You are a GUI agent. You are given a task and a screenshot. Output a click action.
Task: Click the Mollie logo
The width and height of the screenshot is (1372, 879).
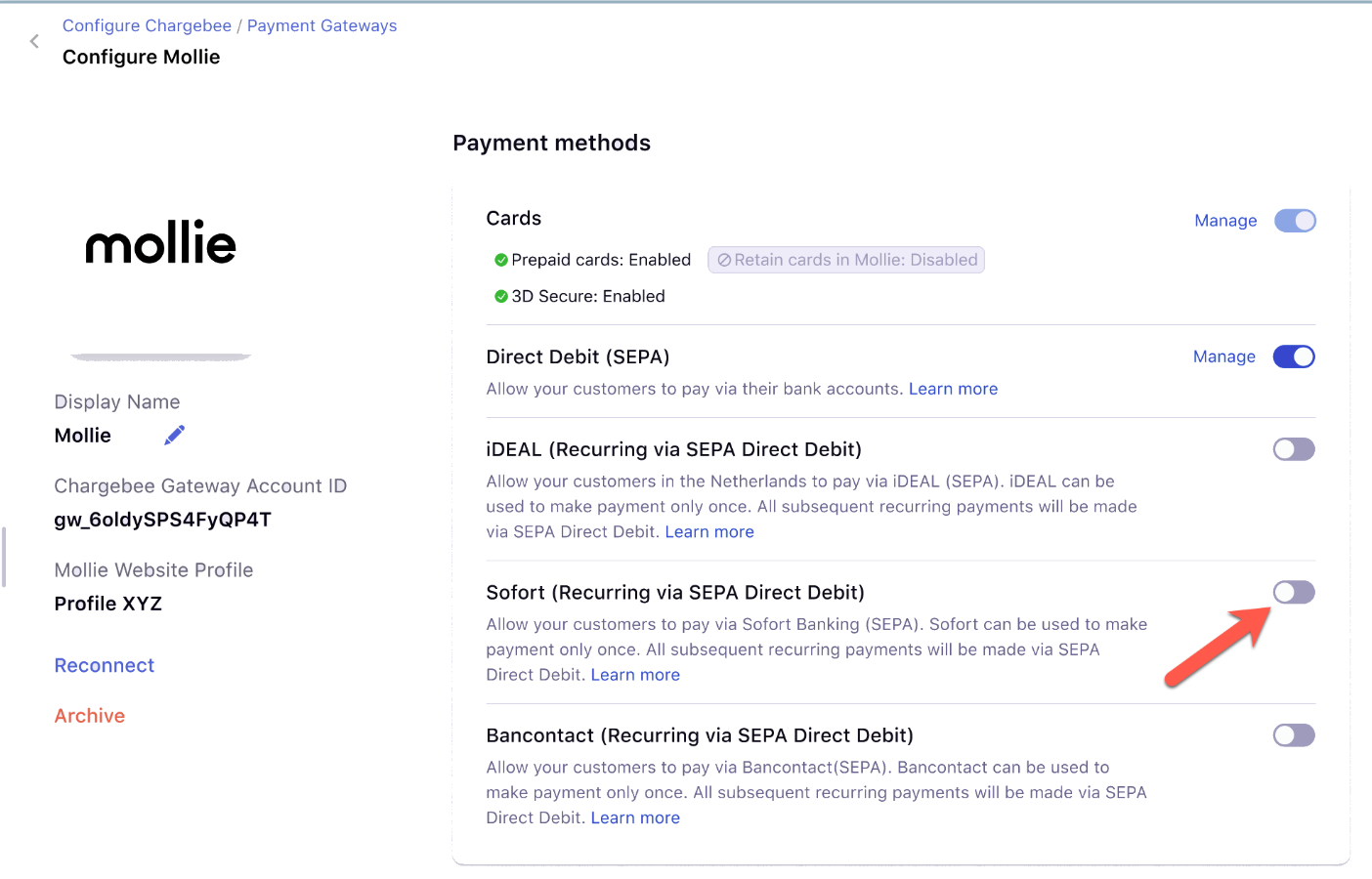pos(161,243)
